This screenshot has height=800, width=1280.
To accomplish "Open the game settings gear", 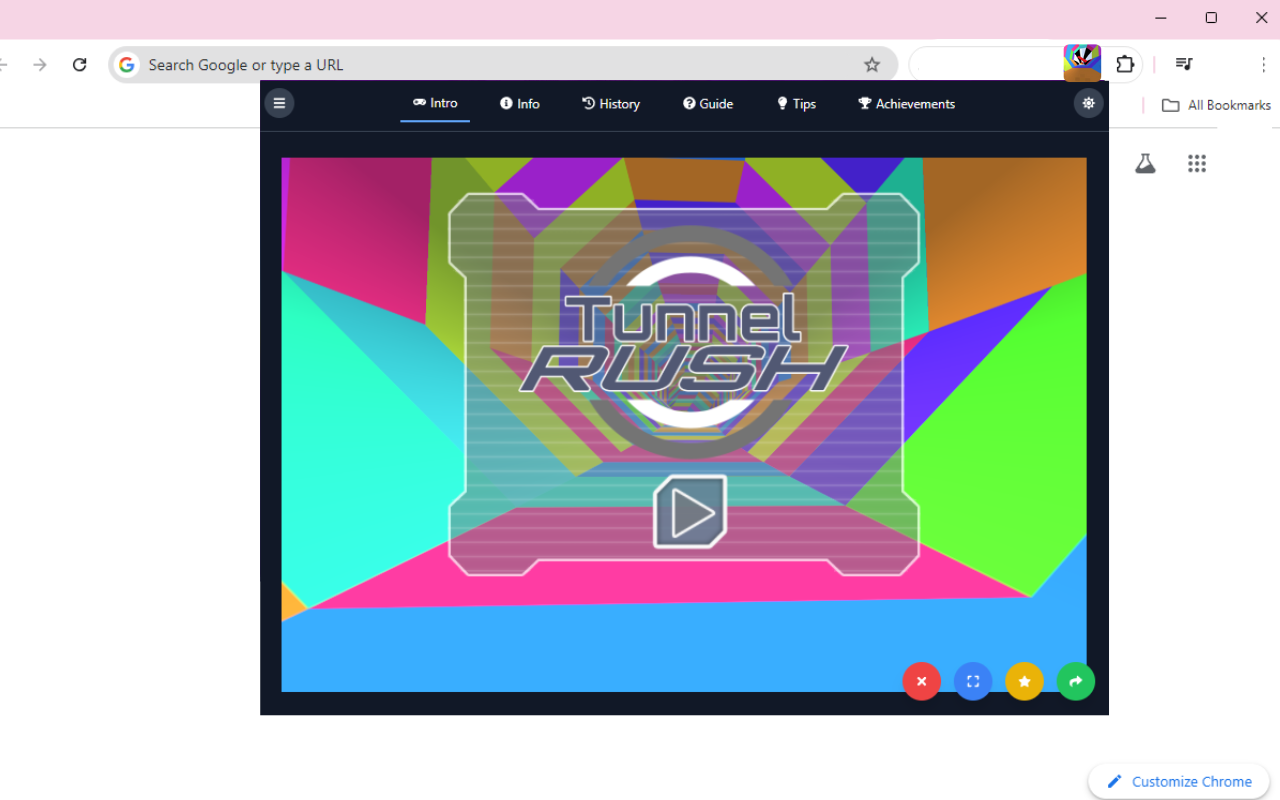I will [1088, 103].
